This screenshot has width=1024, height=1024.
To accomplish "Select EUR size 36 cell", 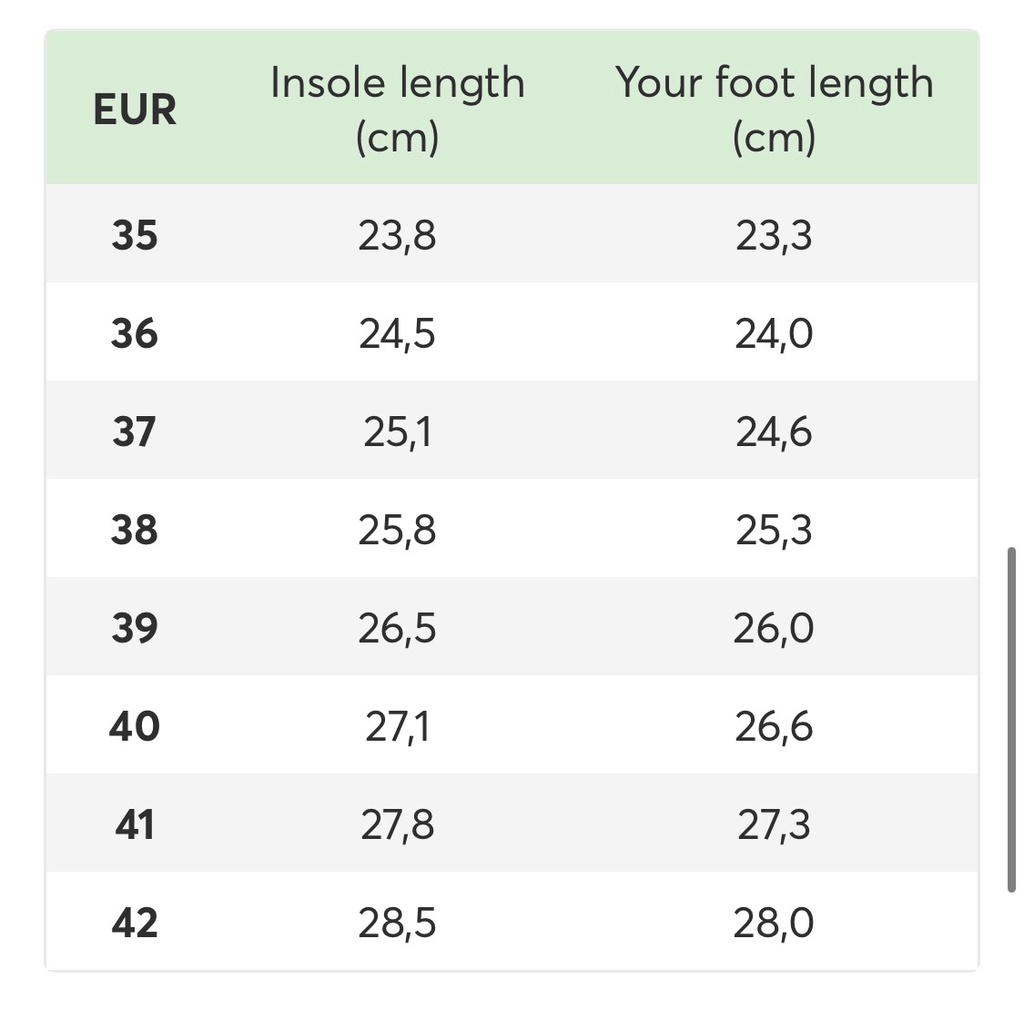I will (134, 334).
